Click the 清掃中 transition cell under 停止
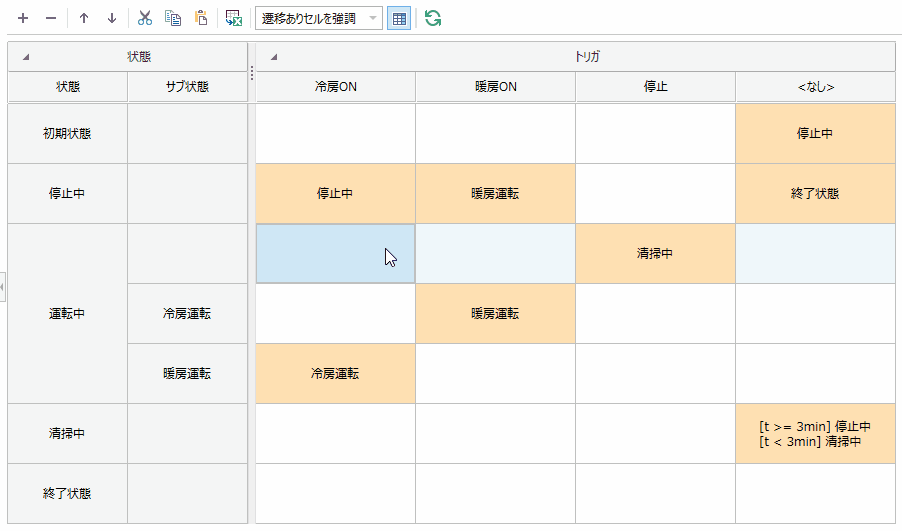This screenshot has height=531, width=902. (x=655, y=253)
